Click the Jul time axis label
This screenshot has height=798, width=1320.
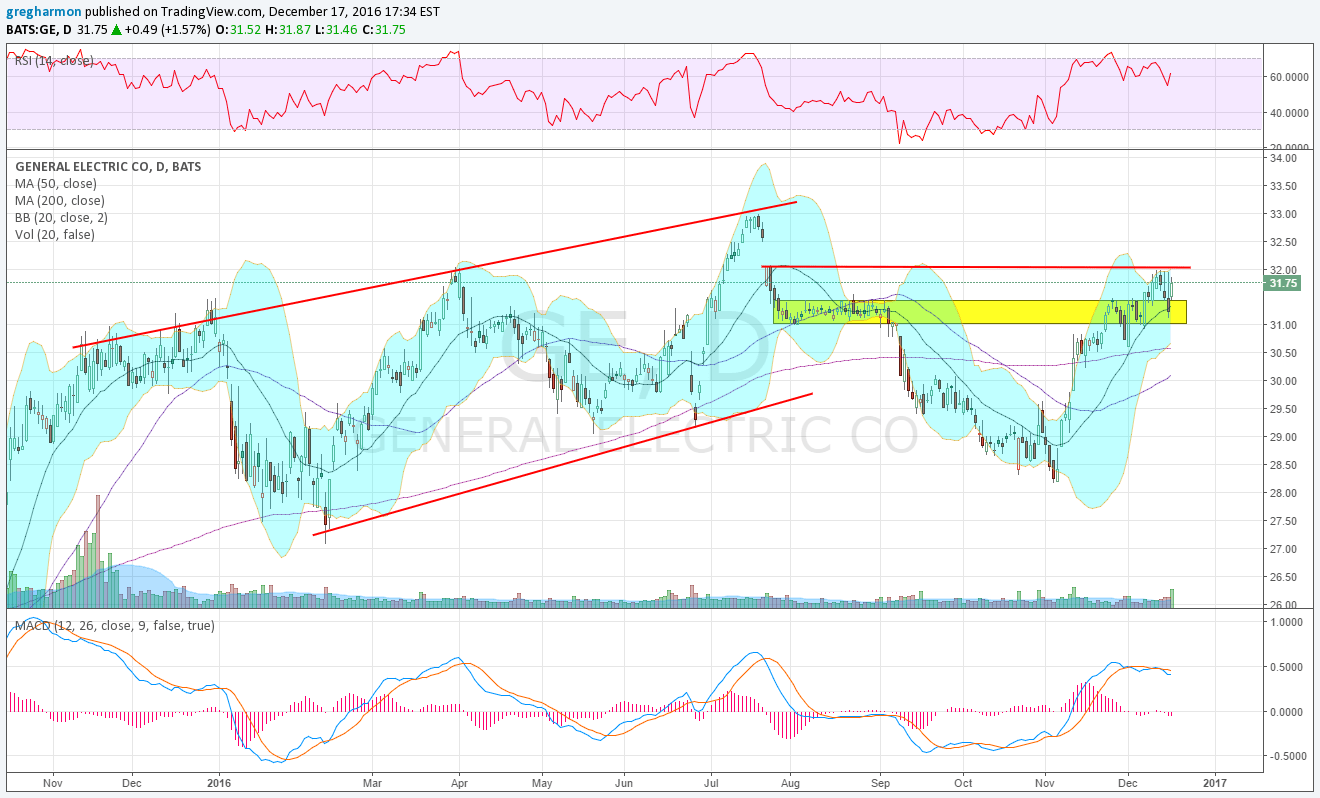click(711, 784)
